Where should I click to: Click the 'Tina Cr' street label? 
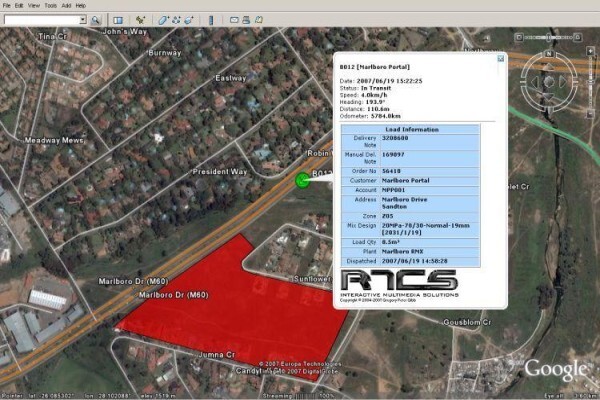tap(52, 36)
